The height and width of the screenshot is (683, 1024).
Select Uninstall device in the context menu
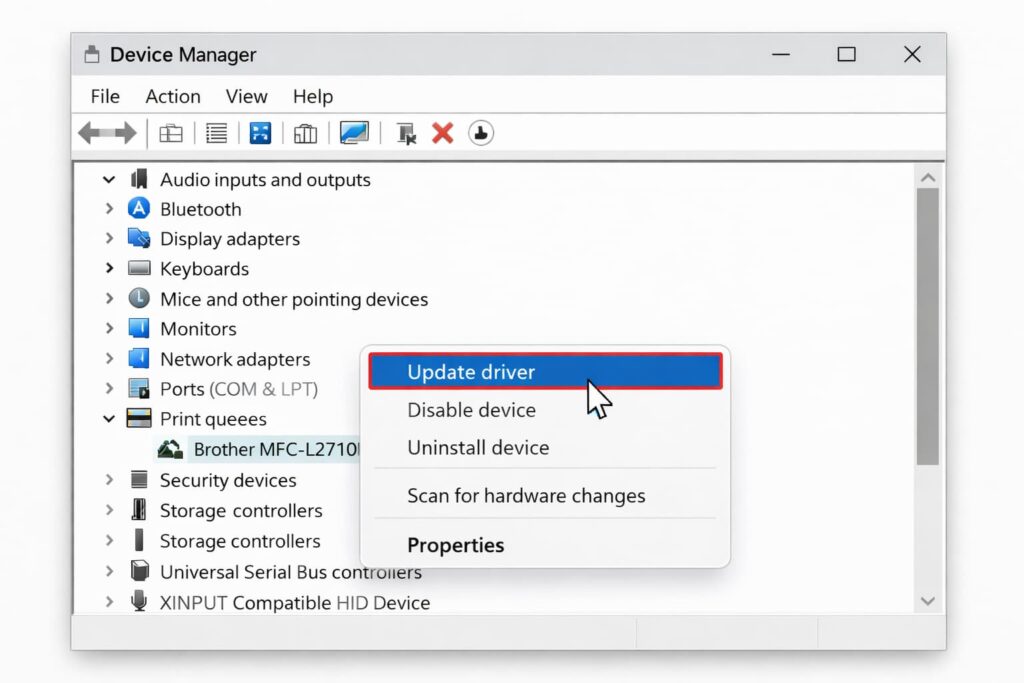(x=478, y=448)
